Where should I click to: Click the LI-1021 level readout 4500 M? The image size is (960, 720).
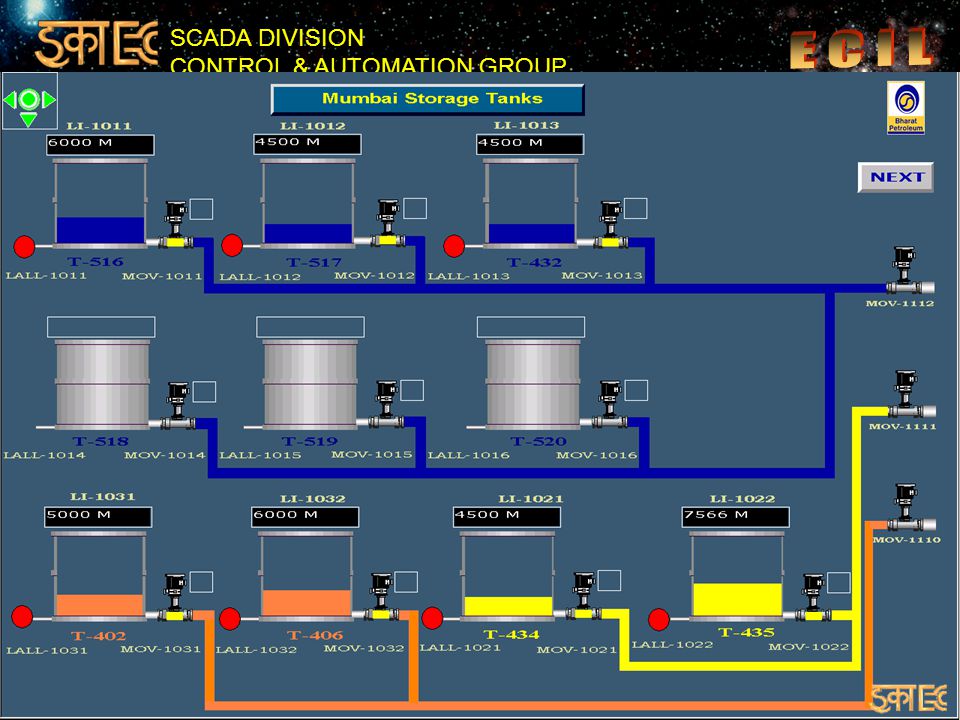[x=506, y=517]
